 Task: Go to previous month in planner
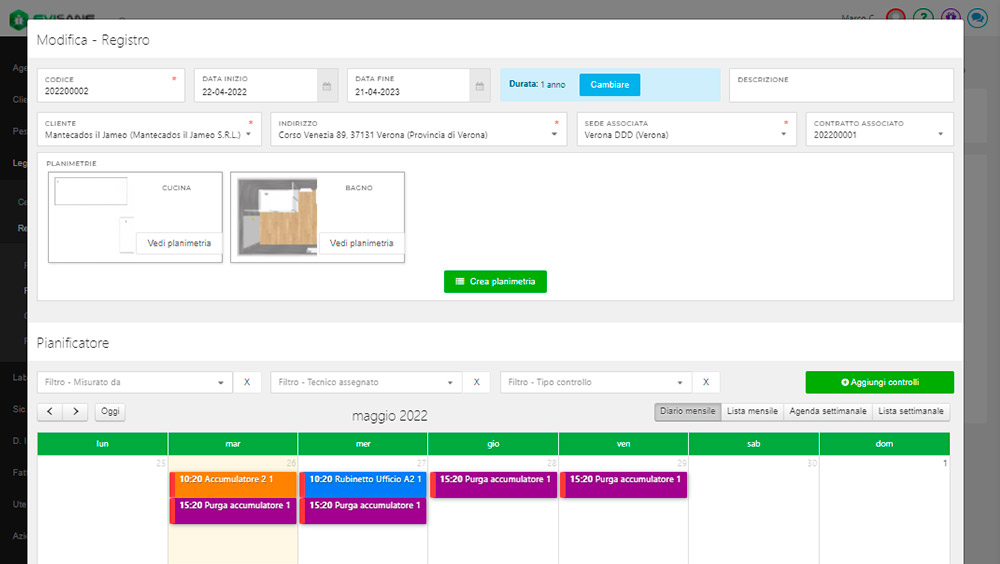pos(49,412)
